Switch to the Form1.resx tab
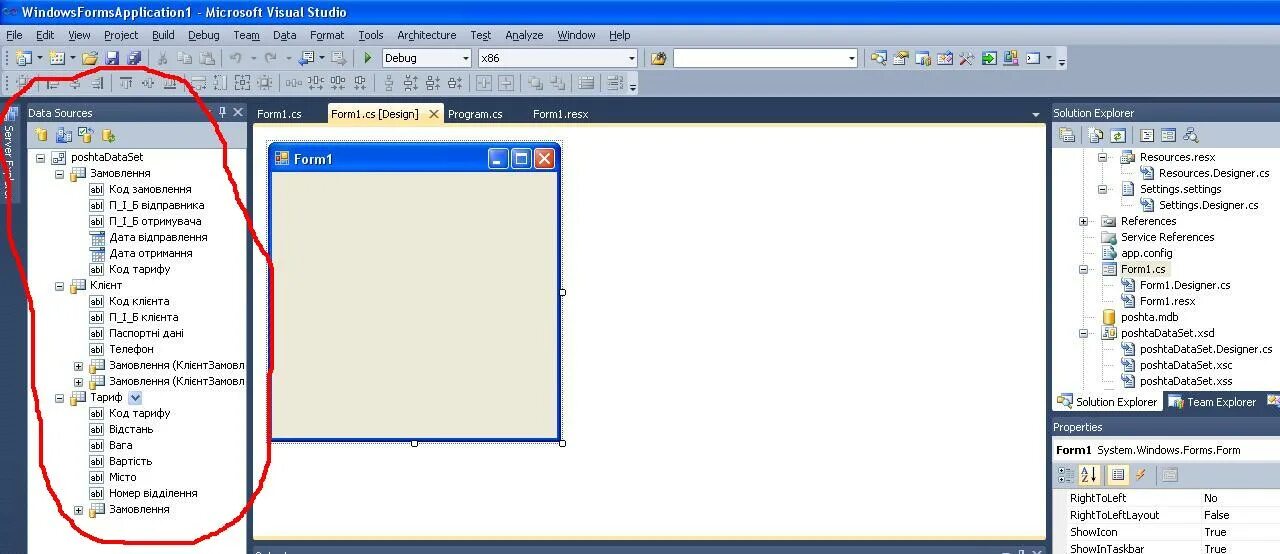This screenshot has width=1280, height=554. [560, 114]
